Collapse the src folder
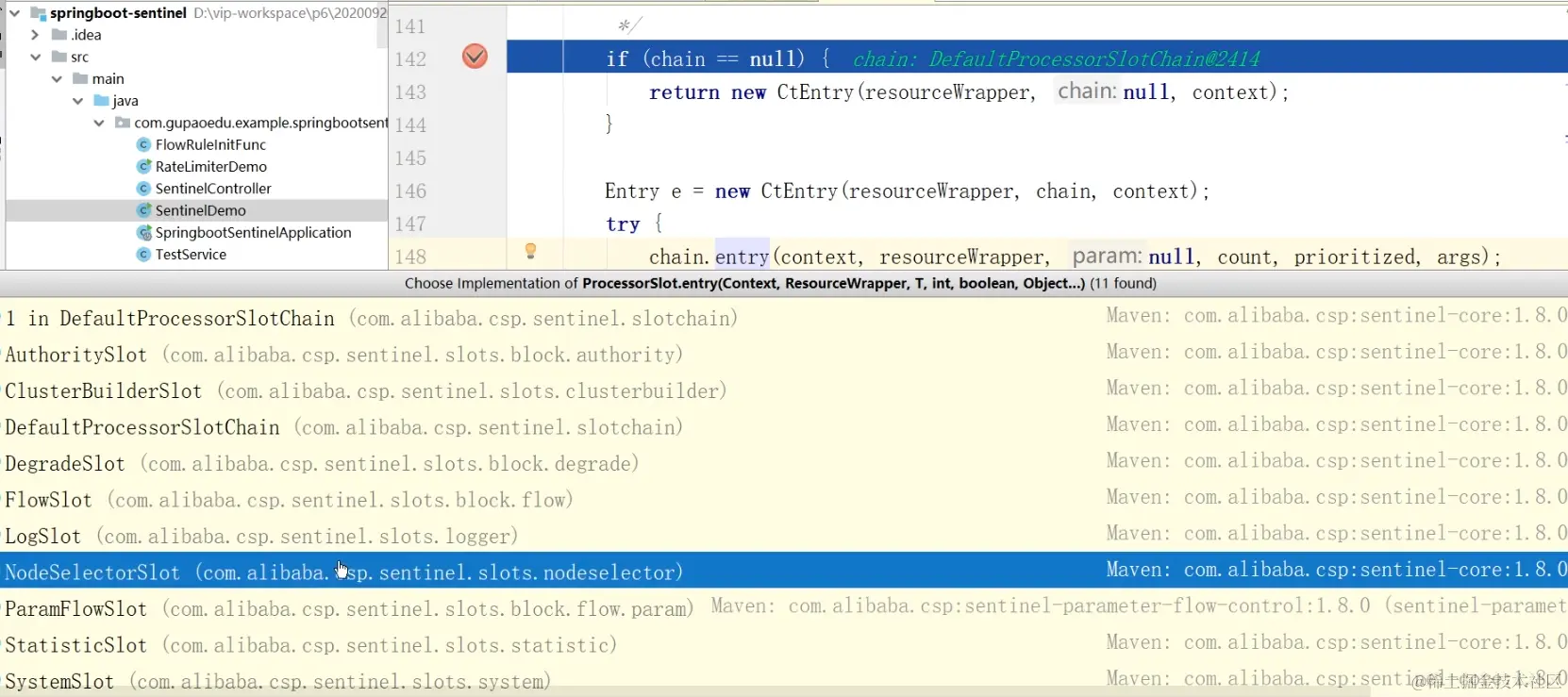 click(35, 57)
